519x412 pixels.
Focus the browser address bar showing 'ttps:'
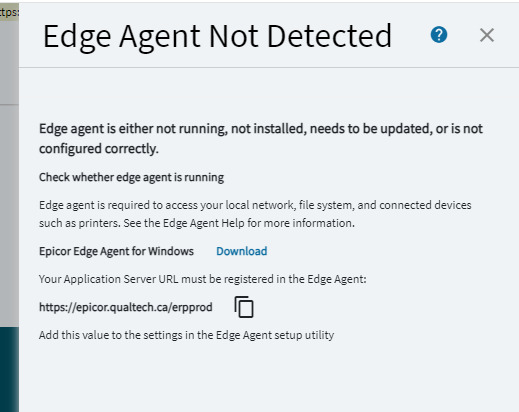[9, 12]
